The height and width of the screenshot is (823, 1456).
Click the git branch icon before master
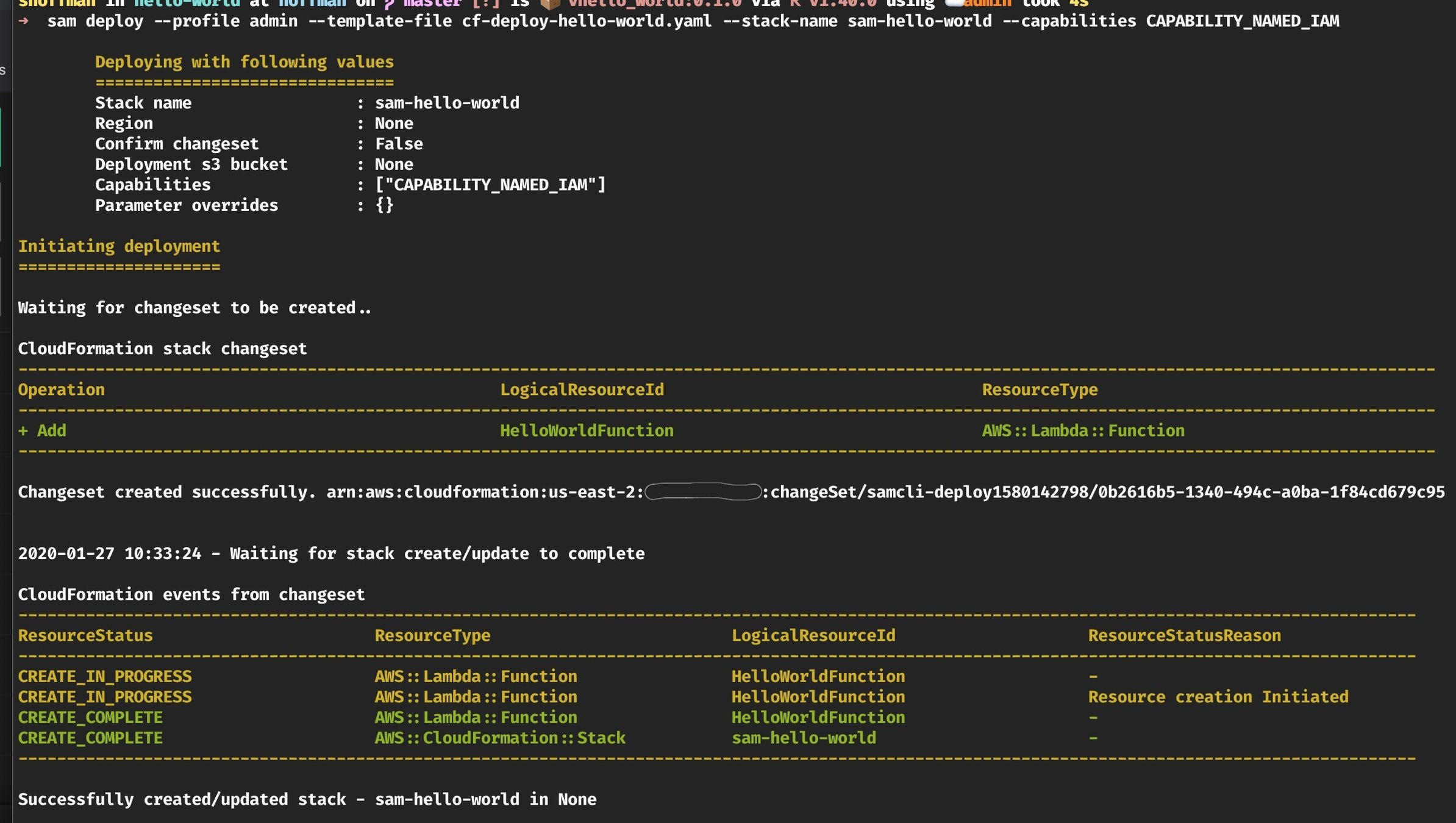pyautogui.click(x=389, y=4)
